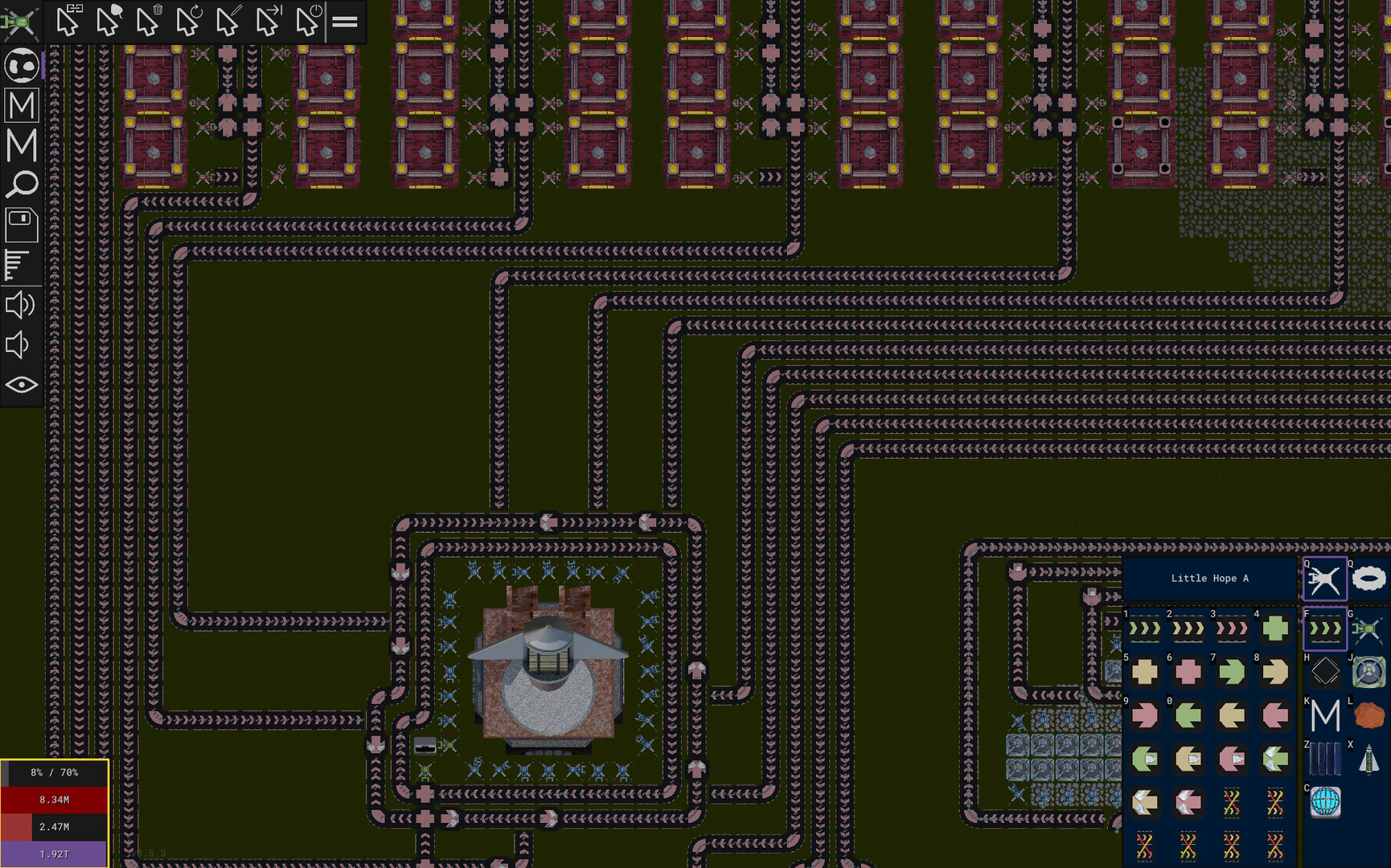Lower volume with quiet speaker icon

coord(18,346)
